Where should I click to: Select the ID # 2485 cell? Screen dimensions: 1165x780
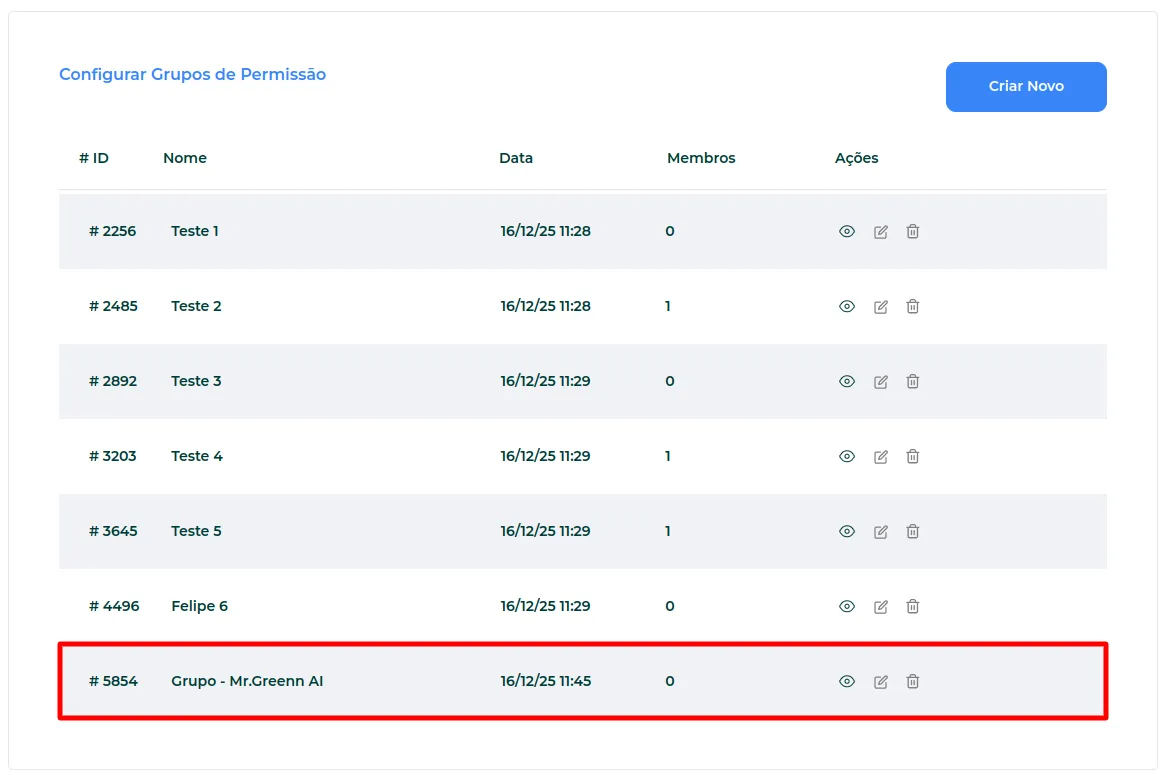113,306
